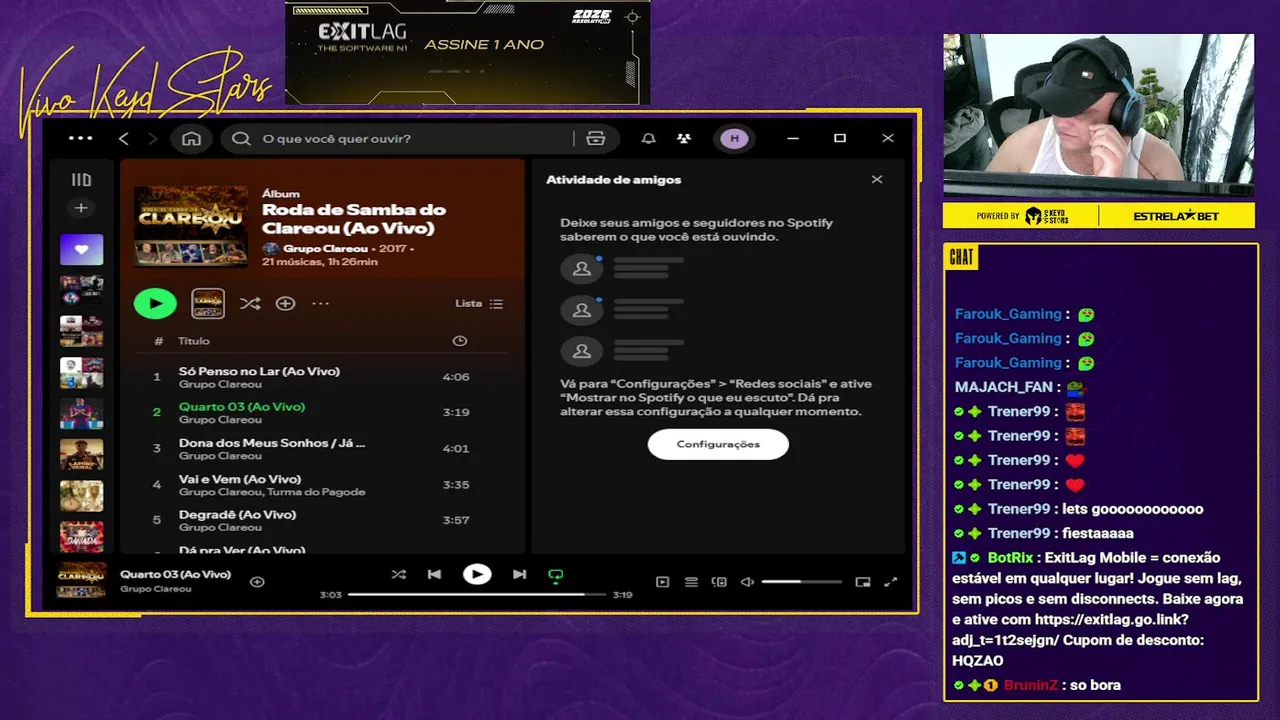Click the 'ESTRELA BET' sponsor logo
1280x720 pixels.
click(x=1177, y=216)
